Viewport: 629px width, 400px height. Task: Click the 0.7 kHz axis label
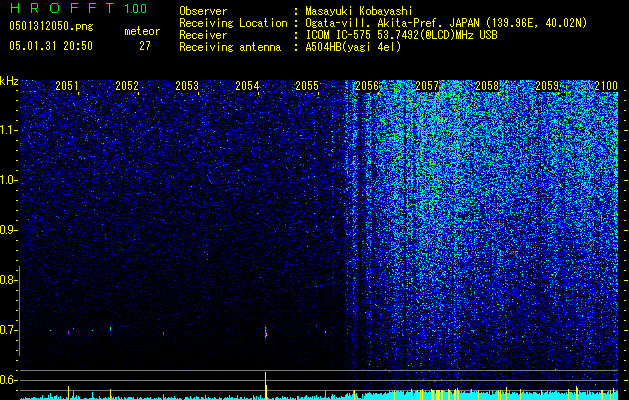pyautogui.click(x=8, y=330)
